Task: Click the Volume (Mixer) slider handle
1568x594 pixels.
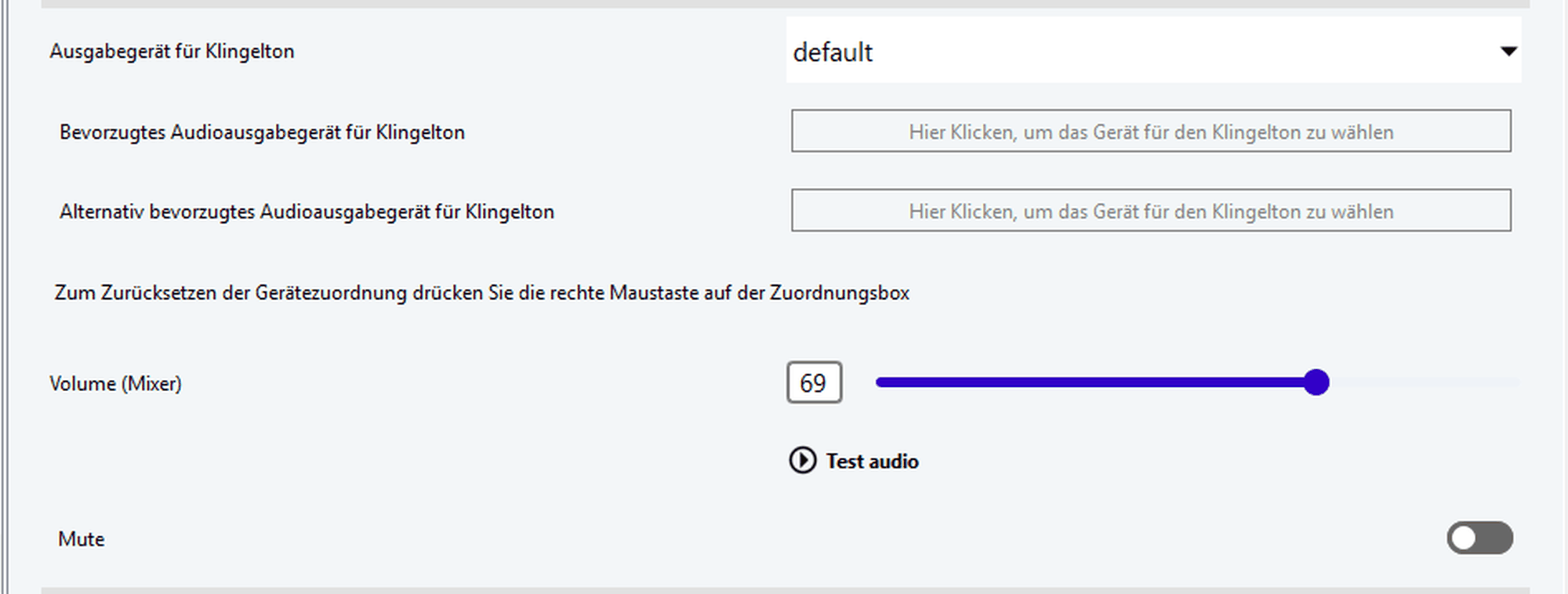Action: (x=1316, y=382)
